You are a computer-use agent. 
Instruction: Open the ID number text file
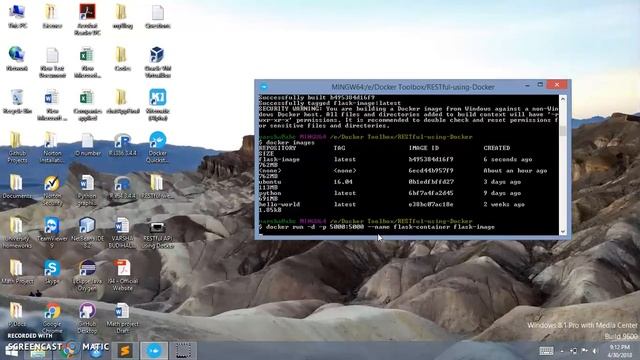(87, 144)
